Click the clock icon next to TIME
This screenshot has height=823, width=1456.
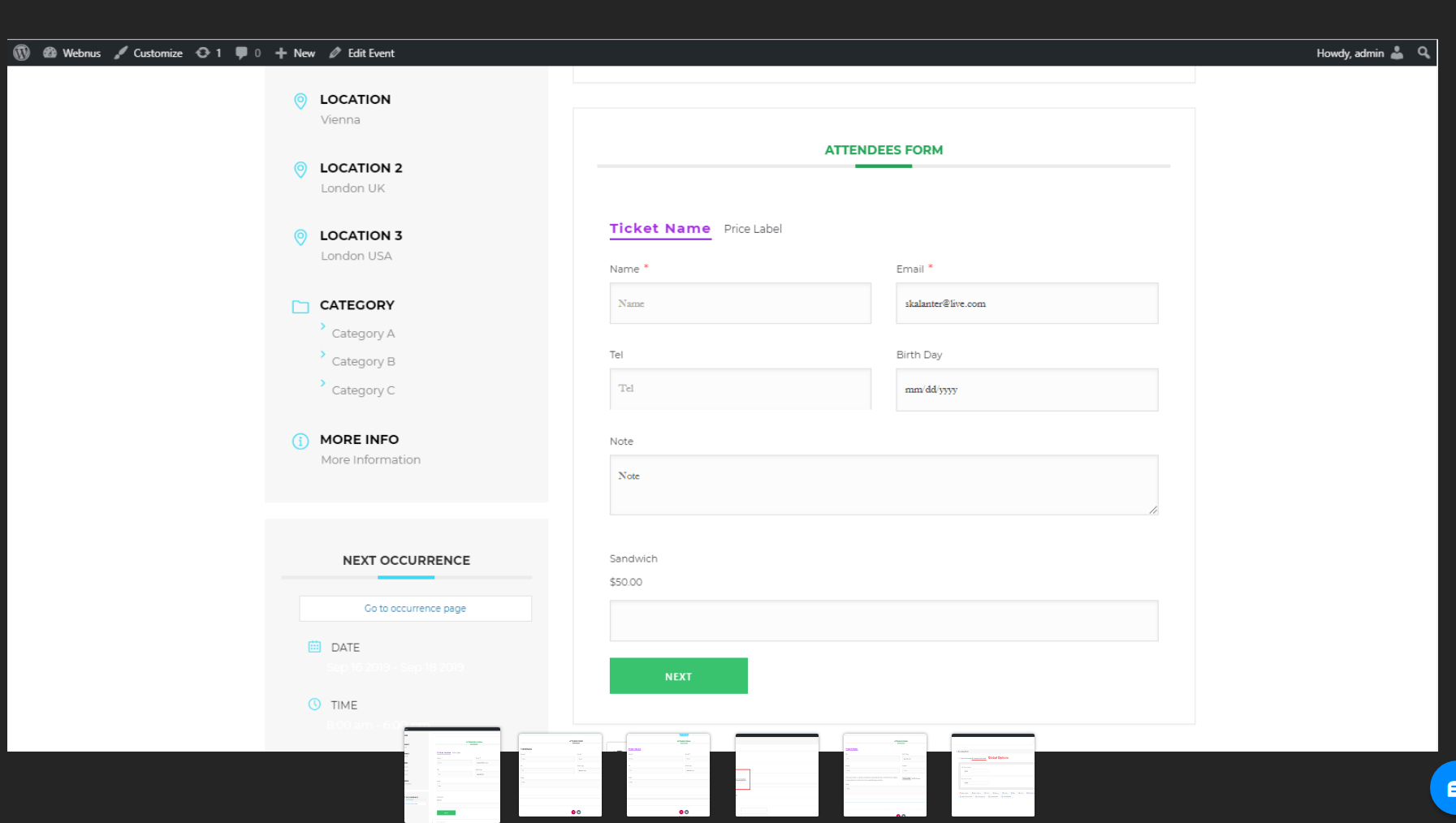click(x=314, y=704)
